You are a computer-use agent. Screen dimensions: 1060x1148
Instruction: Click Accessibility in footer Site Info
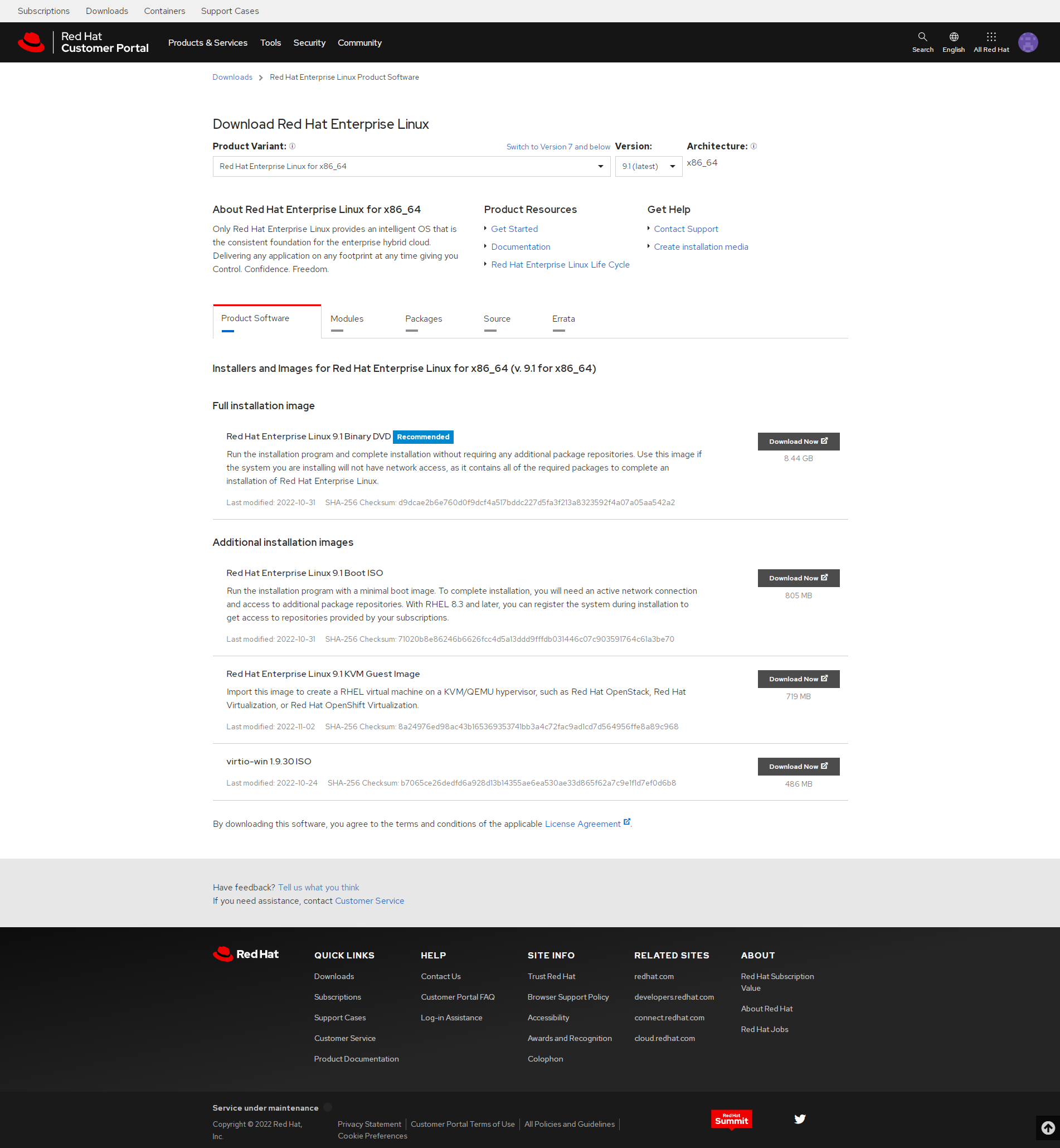tap(548, 1018)
